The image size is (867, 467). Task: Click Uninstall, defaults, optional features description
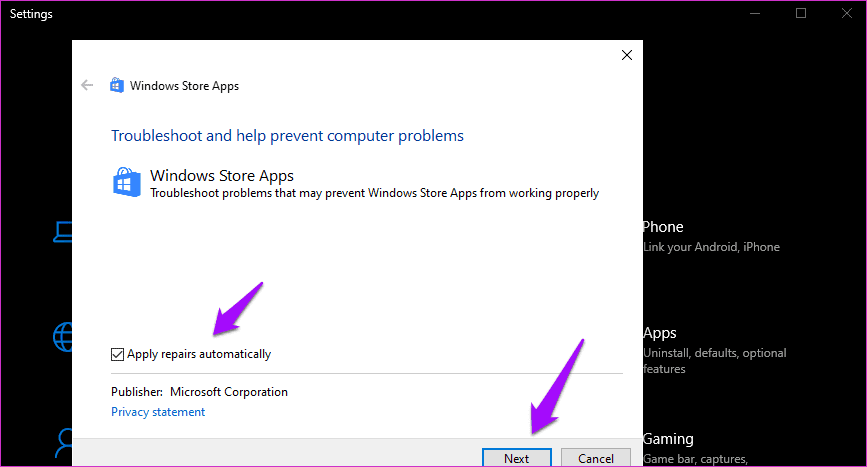[714, 361]
